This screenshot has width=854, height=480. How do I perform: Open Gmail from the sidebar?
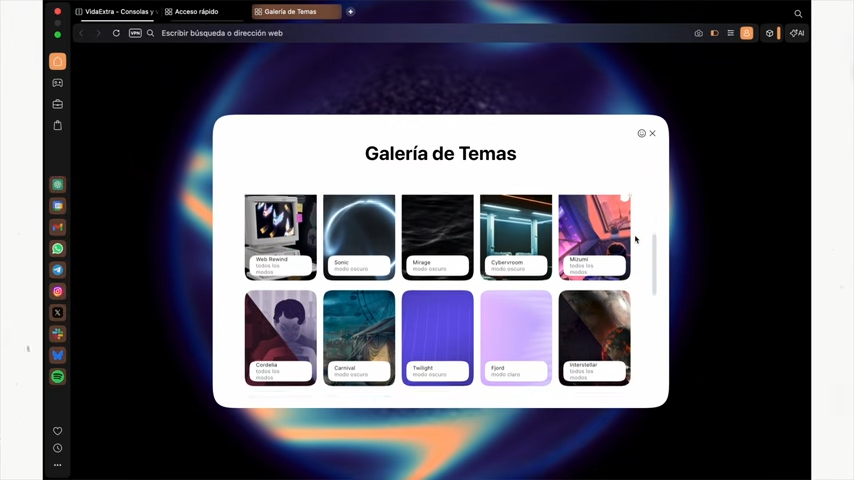[58, 227]
